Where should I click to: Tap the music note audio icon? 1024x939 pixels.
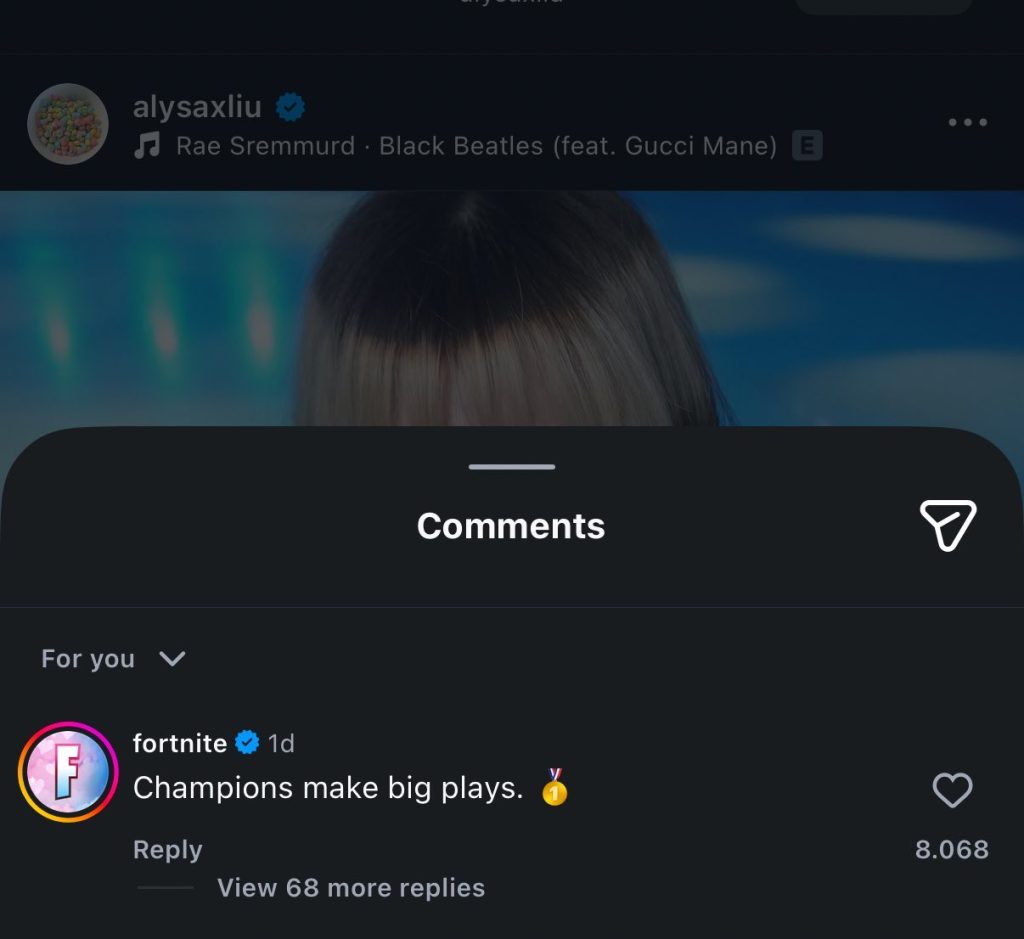coord(147,146)
